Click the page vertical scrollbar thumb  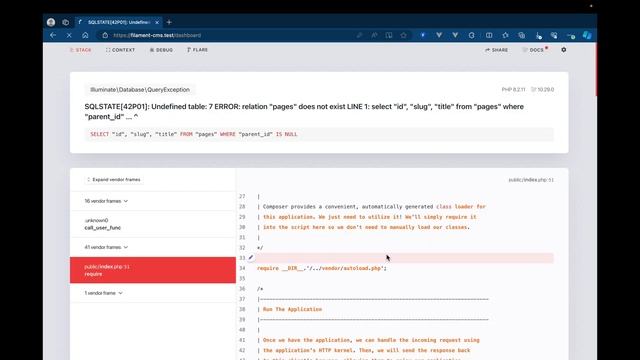tap(596, 69)
